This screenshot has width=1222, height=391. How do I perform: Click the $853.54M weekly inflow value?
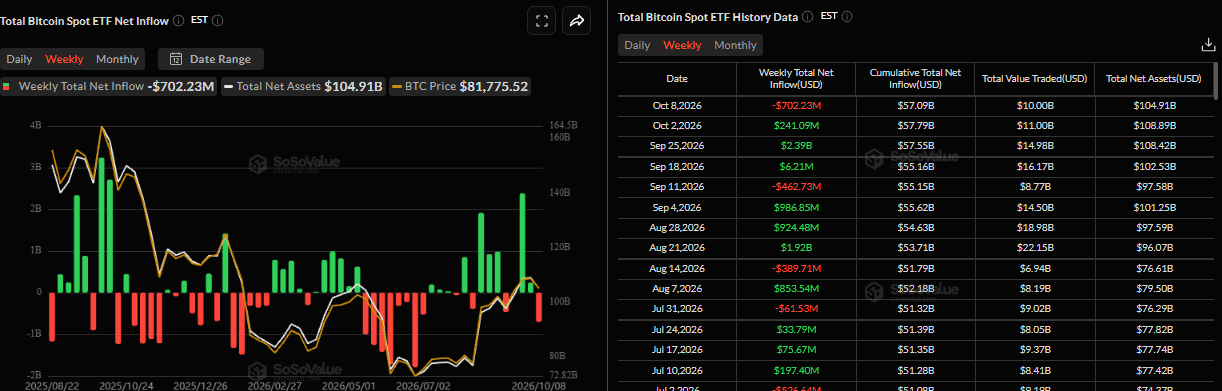click(x=796, y=289)
